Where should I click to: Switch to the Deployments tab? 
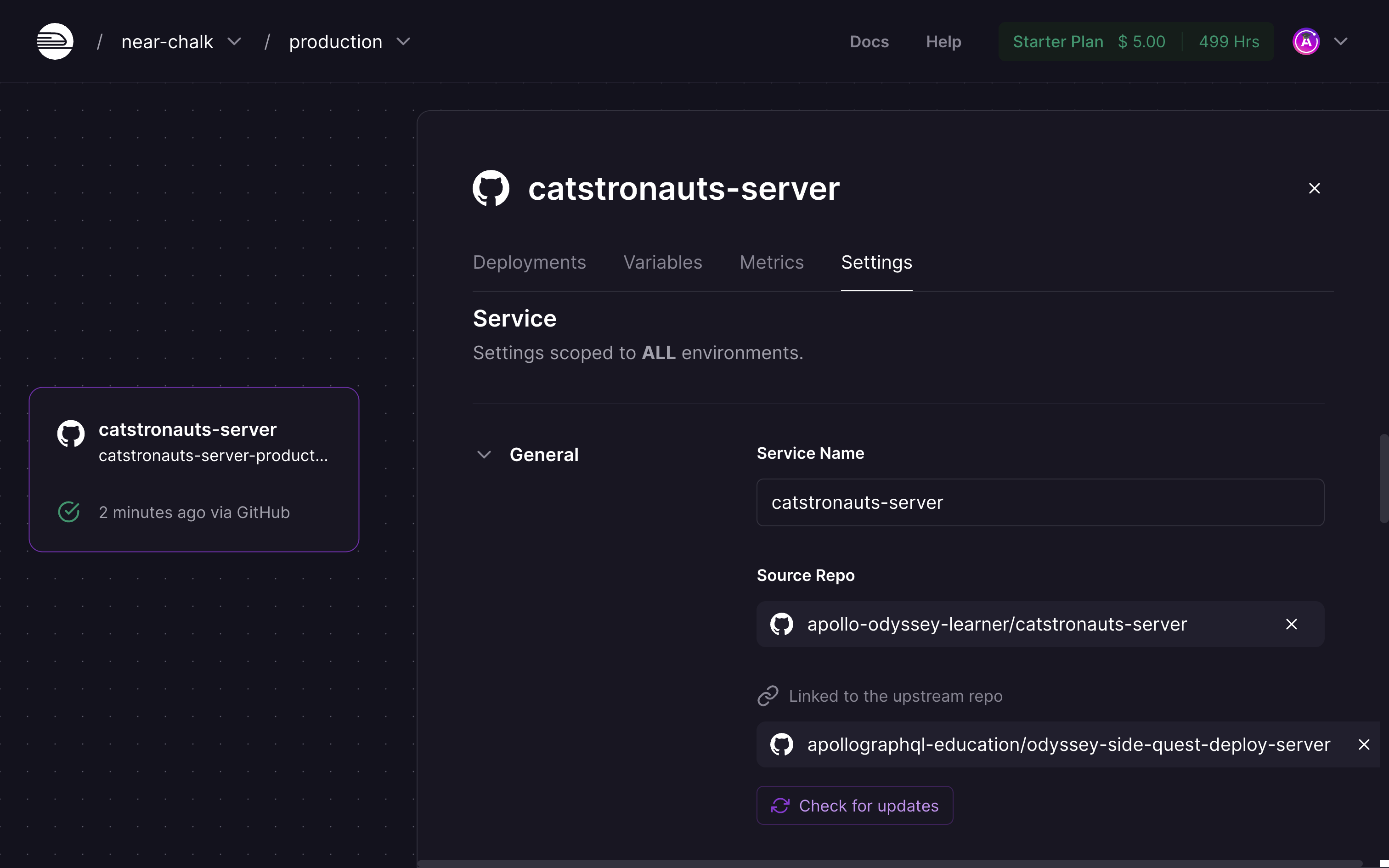pos(529,262)
